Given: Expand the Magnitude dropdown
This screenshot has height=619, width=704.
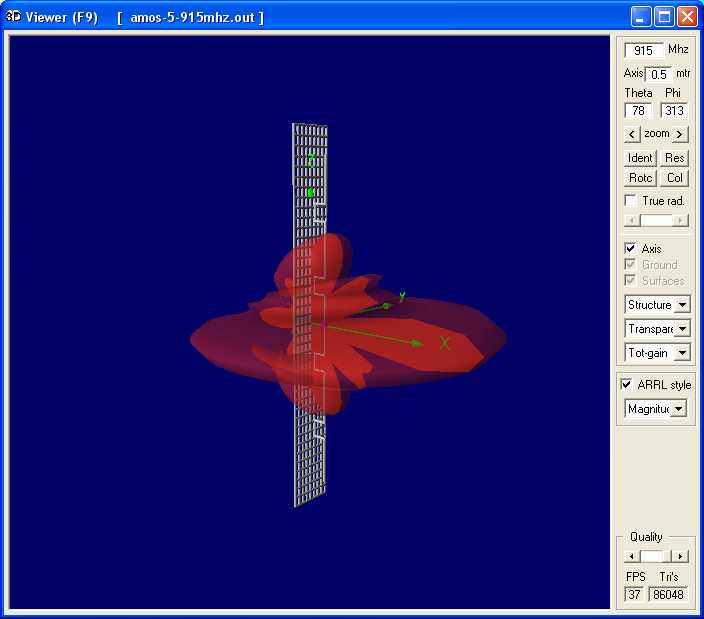Looking at the screenshot, I should tap(679, 409).
